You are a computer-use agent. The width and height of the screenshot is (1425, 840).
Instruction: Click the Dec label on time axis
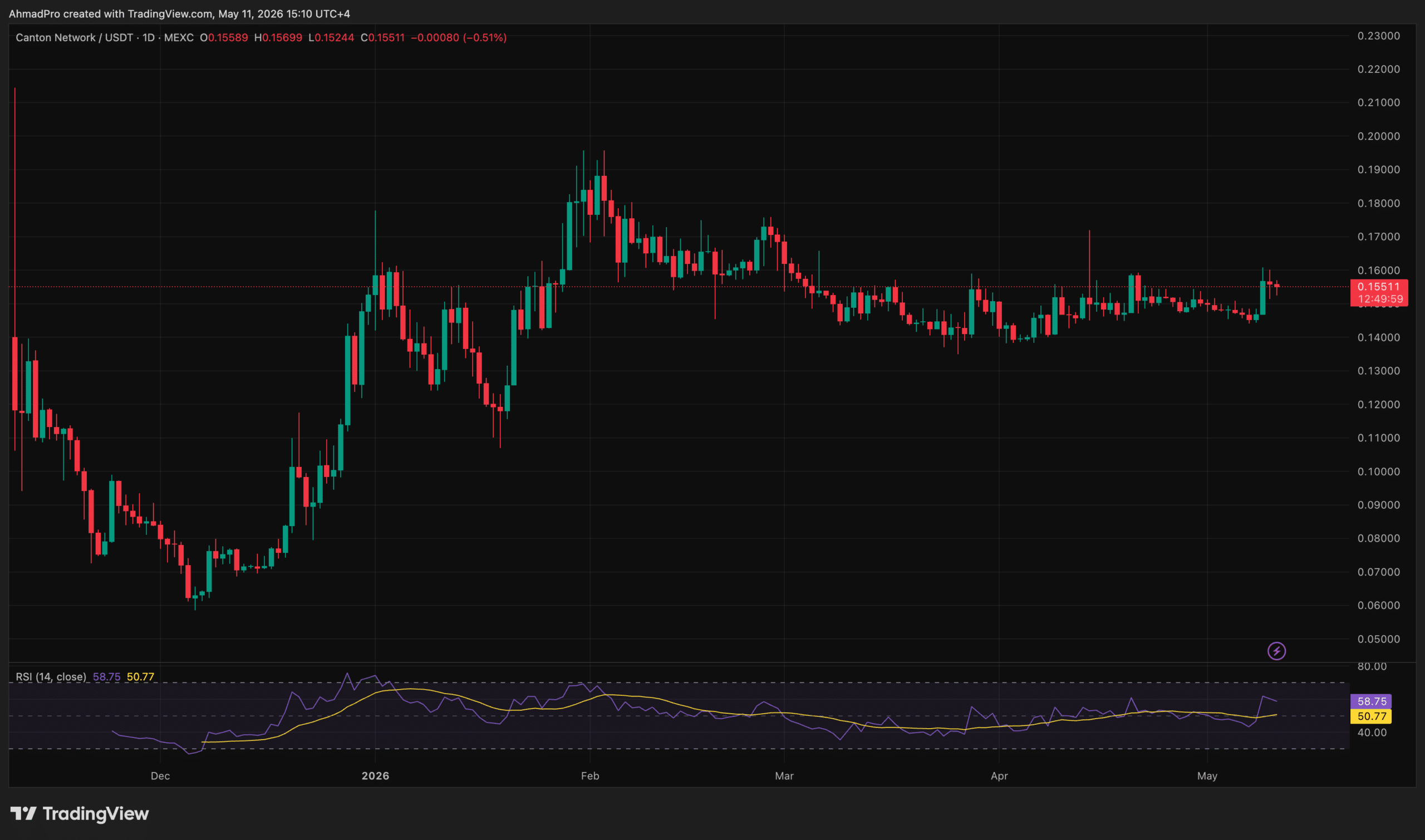point(160,775)
